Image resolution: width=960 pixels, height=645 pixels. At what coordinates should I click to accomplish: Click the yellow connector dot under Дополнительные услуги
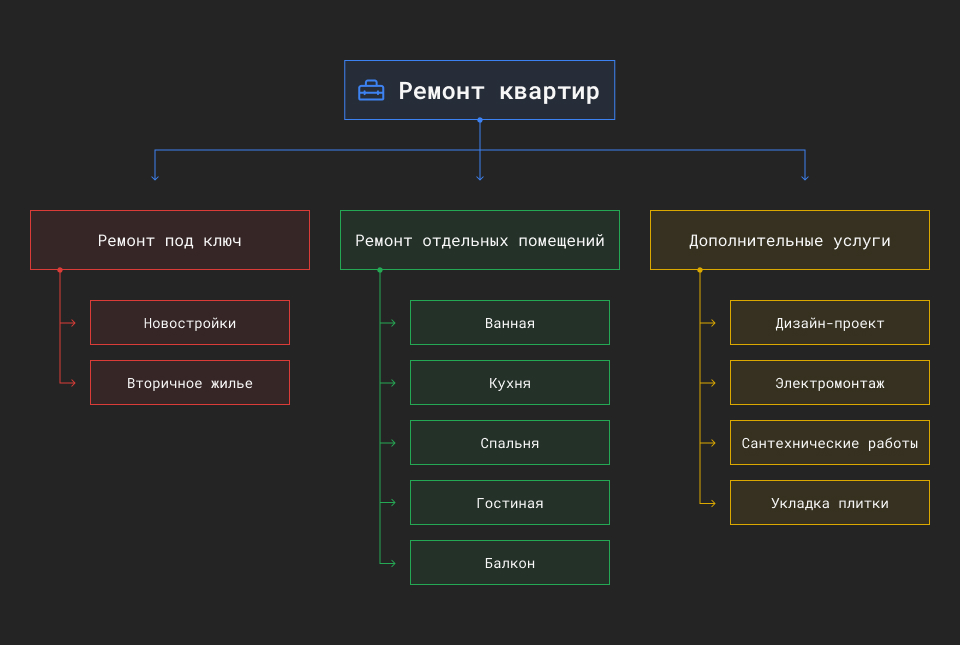700,270
